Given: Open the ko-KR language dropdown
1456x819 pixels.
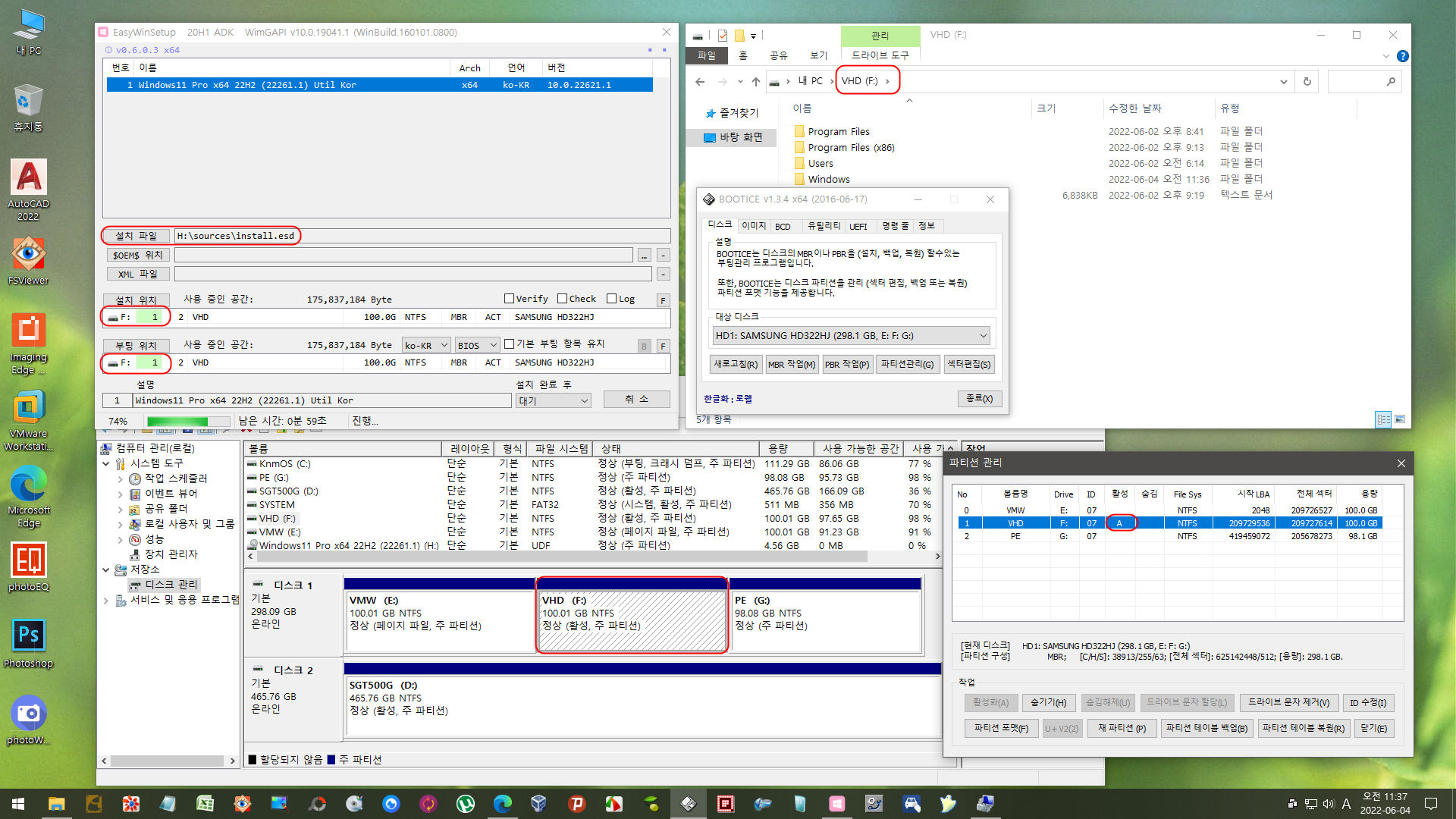Looking at the screenshot, I should [426, 346].
